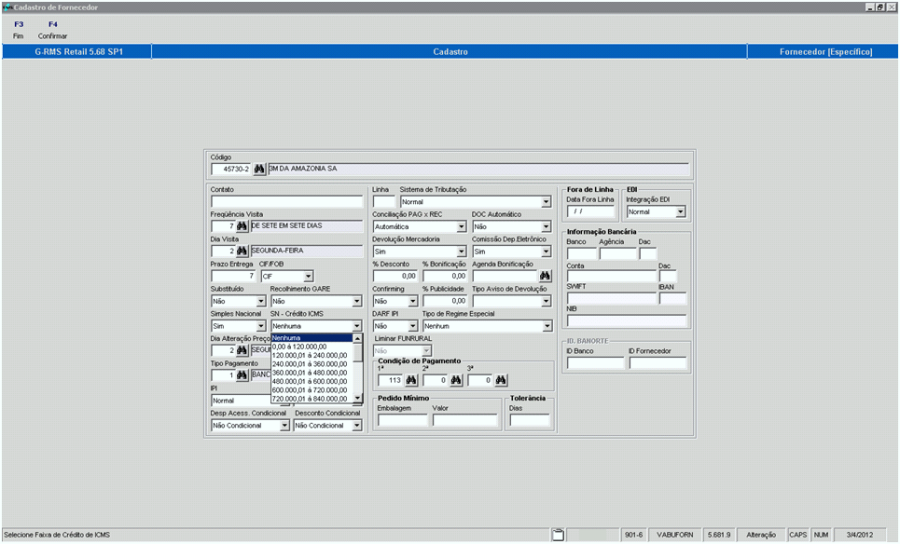Image resolution: width=900 pixels, height=544 pixels.
Task: Expand Desconto Condicional dropdown
Action: pyautogui.click(x=356, y=426)
